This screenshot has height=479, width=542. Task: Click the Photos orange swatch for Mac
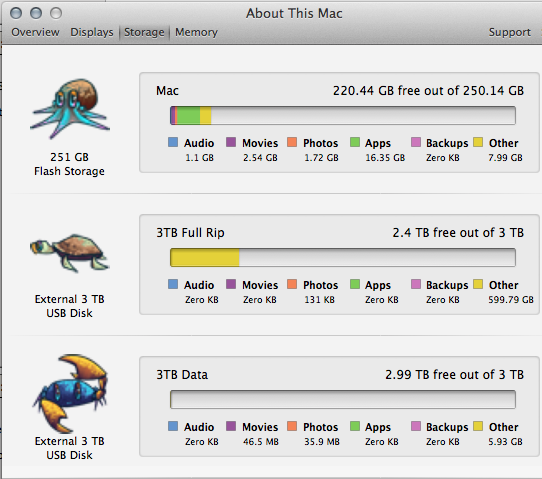[292, 142]
